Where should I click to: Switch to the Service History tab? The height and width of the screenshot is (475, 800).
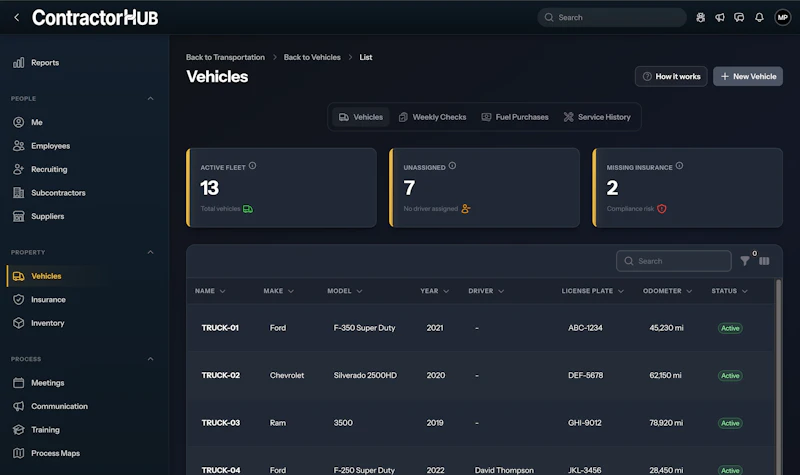click(x=597, y=117)
